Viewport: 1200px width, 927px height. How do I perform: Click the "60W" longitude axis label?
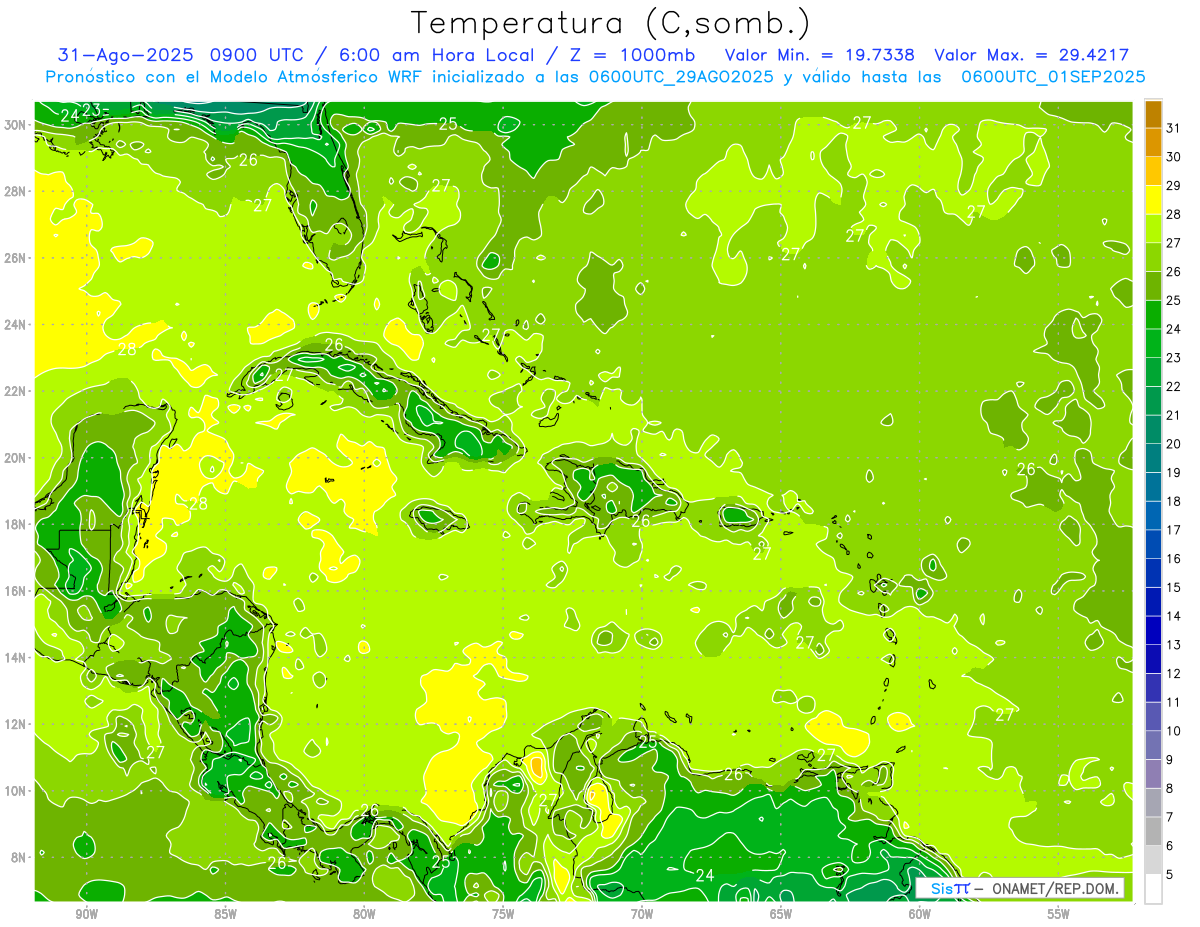coord(920,914)
